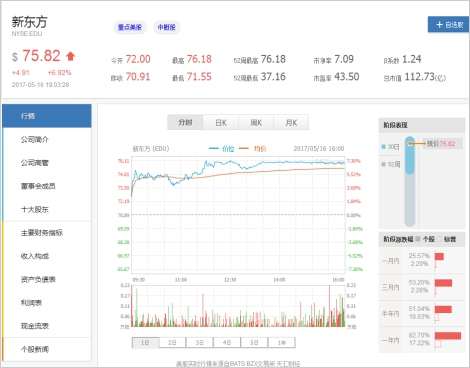Click the blue 价位 line legend icon
Screen dimensions: 470x368
214,149
